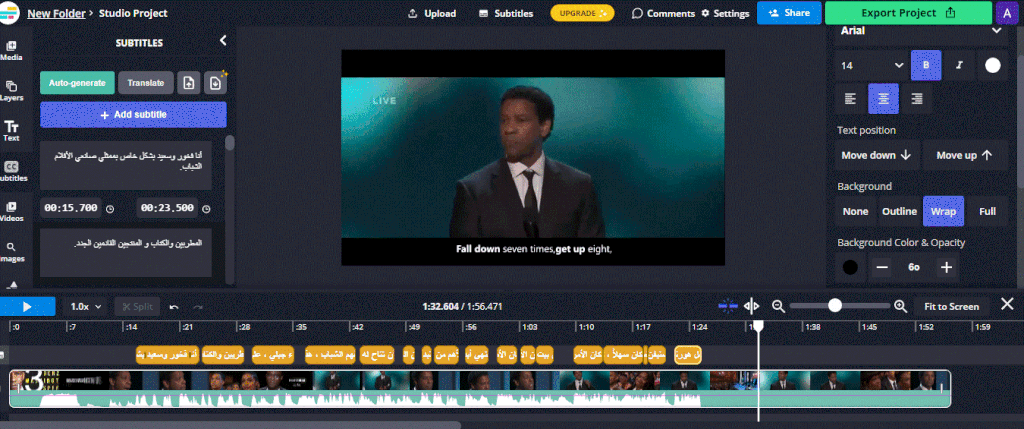The image size is (1024, 429).
Task: Click the disabled Split button
Action: coord(137,306)
